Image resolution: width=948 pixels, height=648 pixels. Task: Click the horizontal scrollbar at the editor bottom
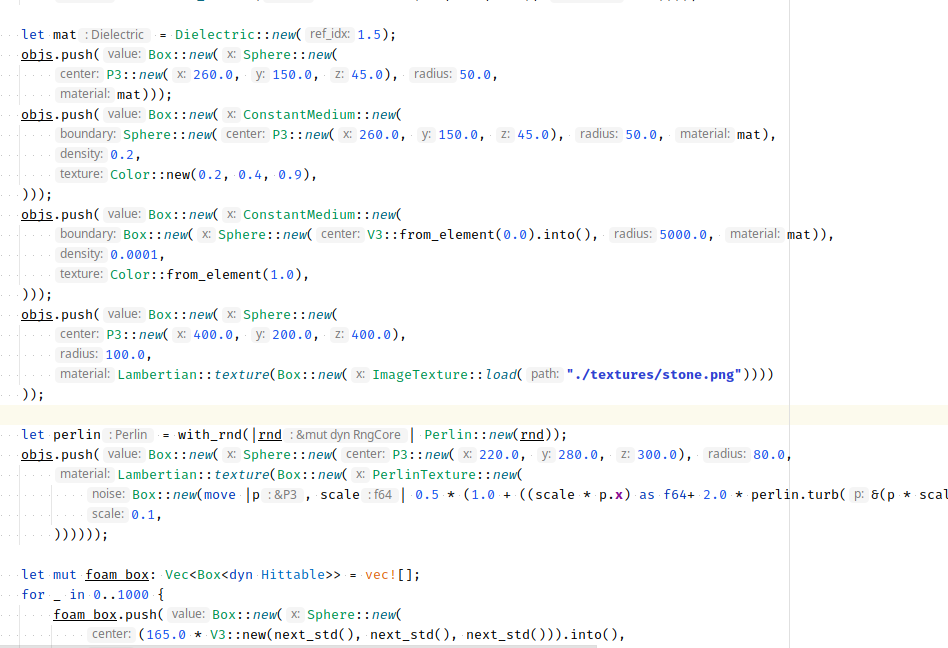click(x=298, y=646)
